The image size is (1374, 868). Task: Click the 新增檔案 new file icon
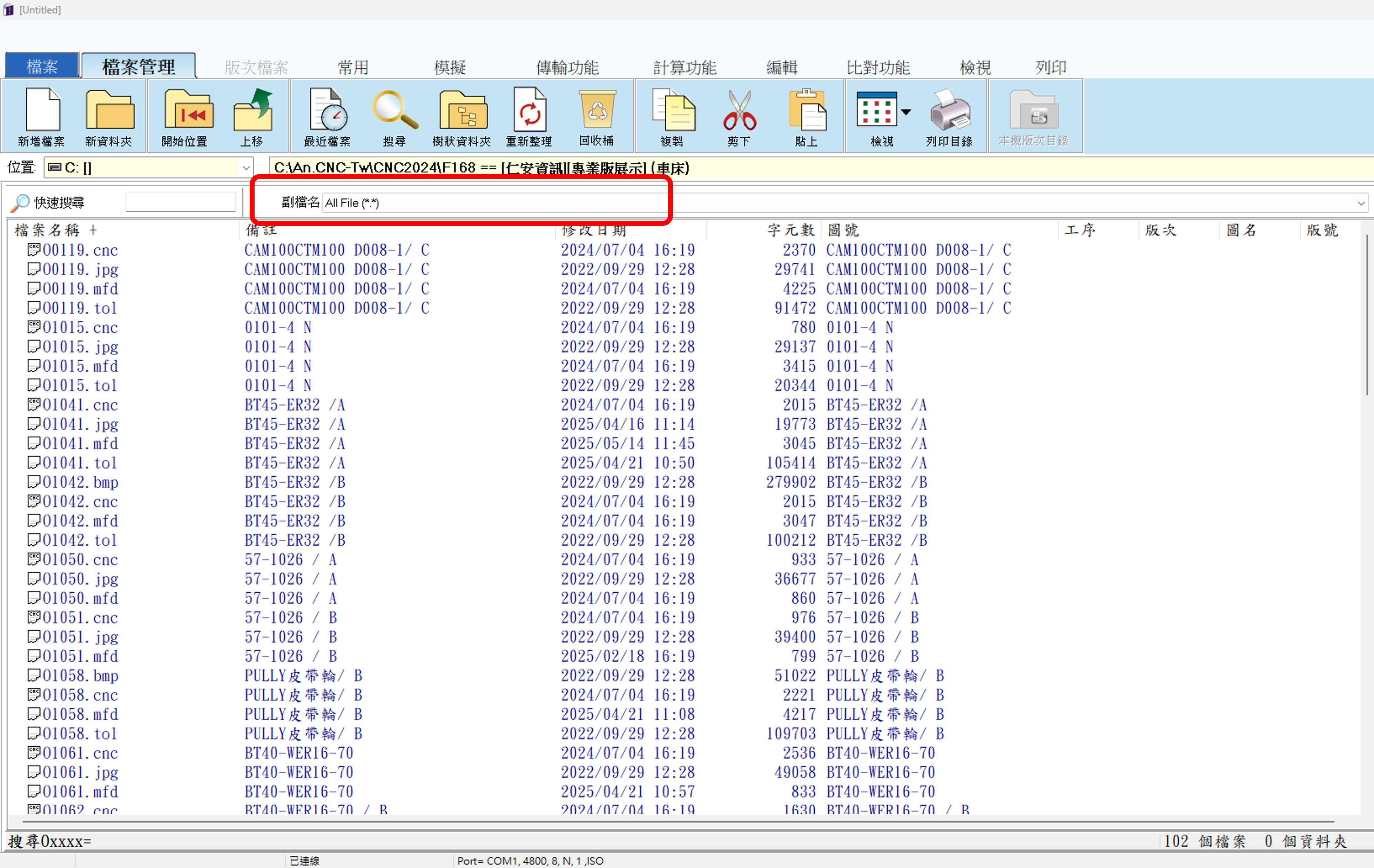[x=41, y=116]
